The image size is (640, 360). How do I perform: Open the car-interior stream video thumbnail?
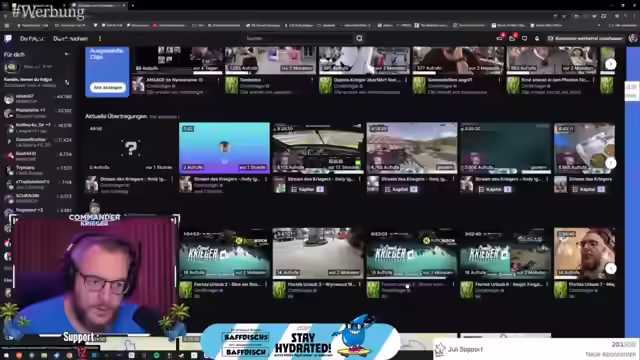(x=318, y=148)
